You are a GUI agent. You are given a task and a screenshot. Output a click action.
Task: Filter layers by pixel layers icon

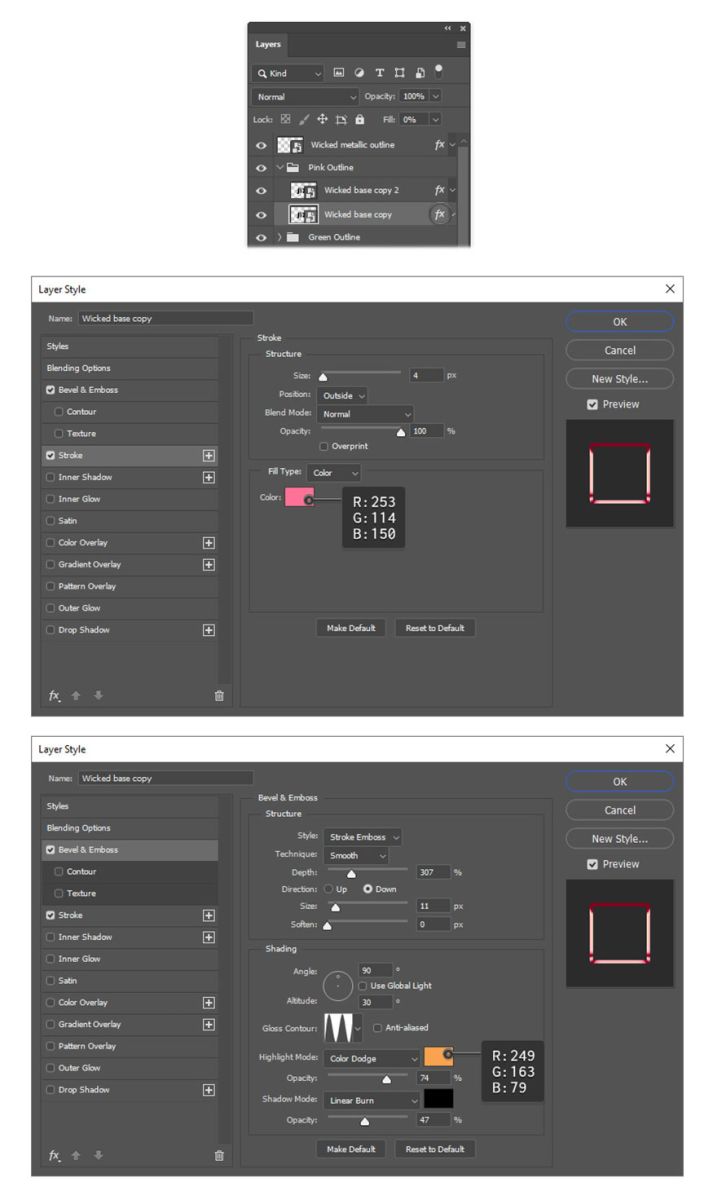click(339, 73)
